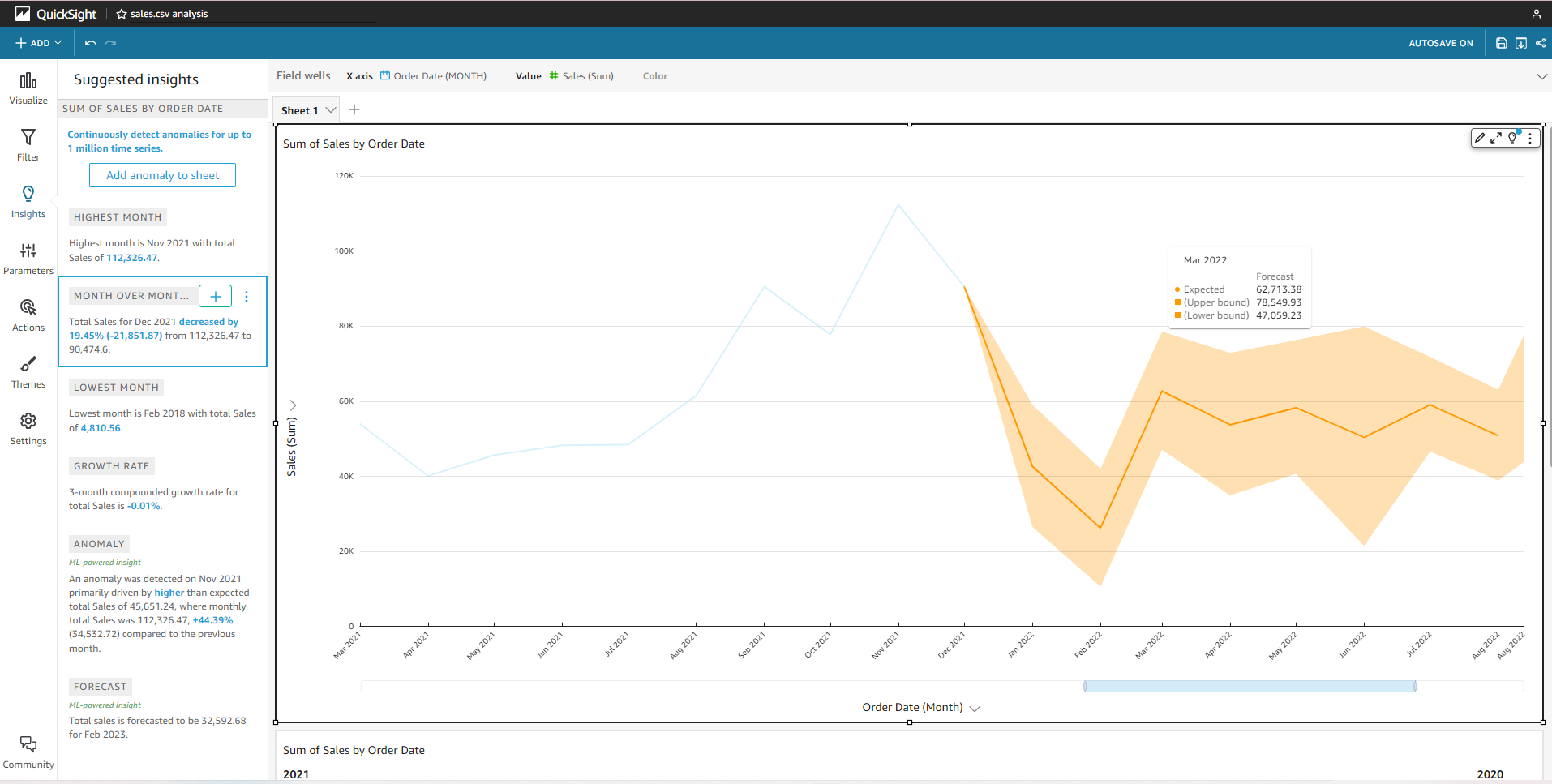Click AUTOSAVE ON label

(x=1441, y=43)
